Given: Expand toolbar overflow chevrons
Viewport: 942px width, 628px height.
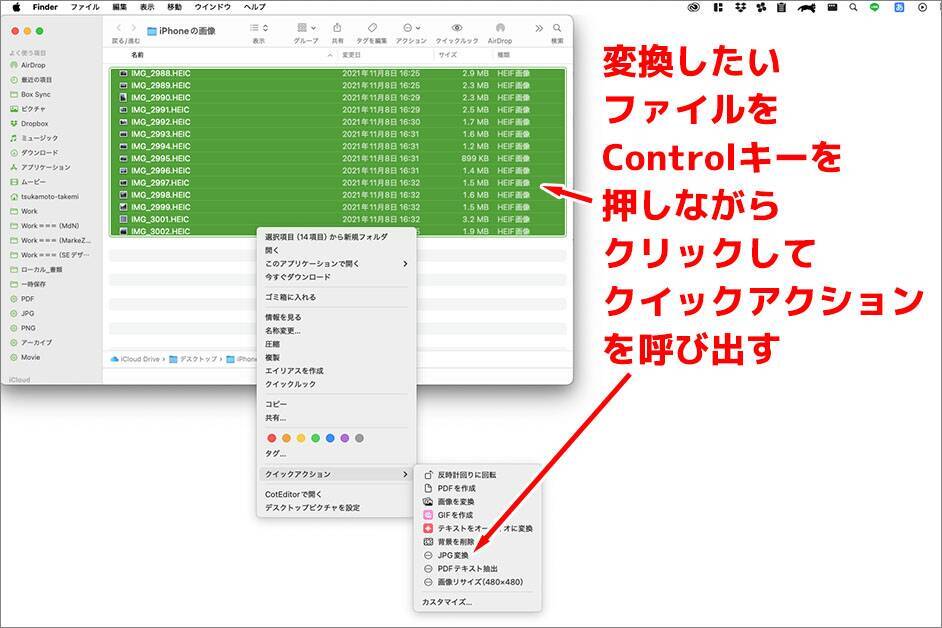Looking at the screenshot, I should click(539, 28).
